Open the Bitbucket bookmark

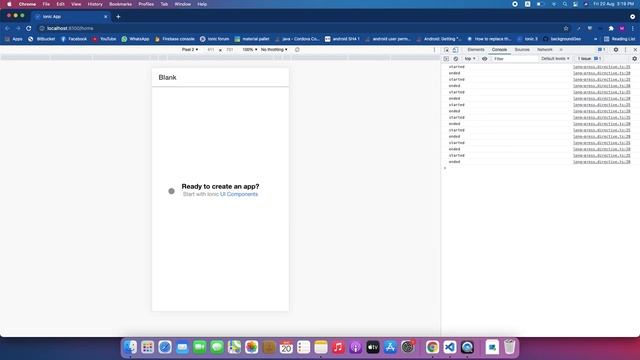(x=42, y=39)
